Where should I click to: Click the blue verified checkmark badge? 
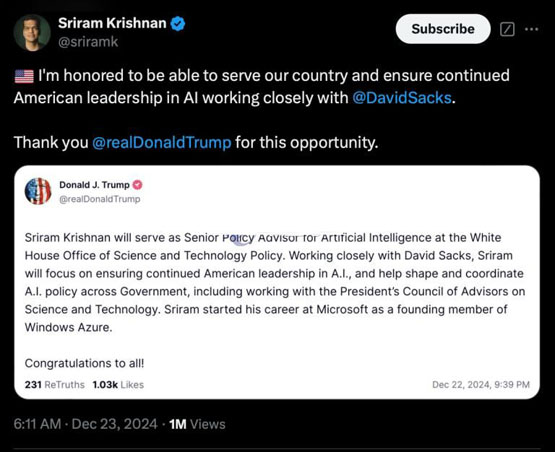pos(178,24)
